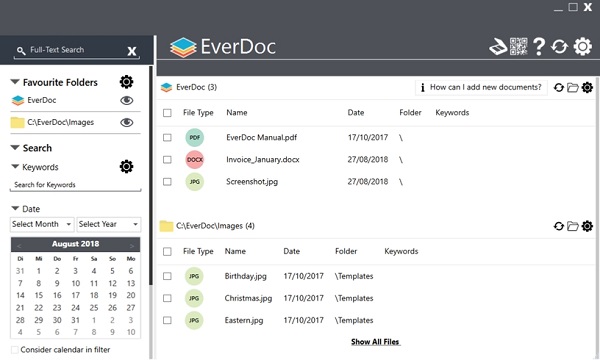
Task: Collapse the Favourite Folders section
Action: pyautogui.click(x=15, y=82)
